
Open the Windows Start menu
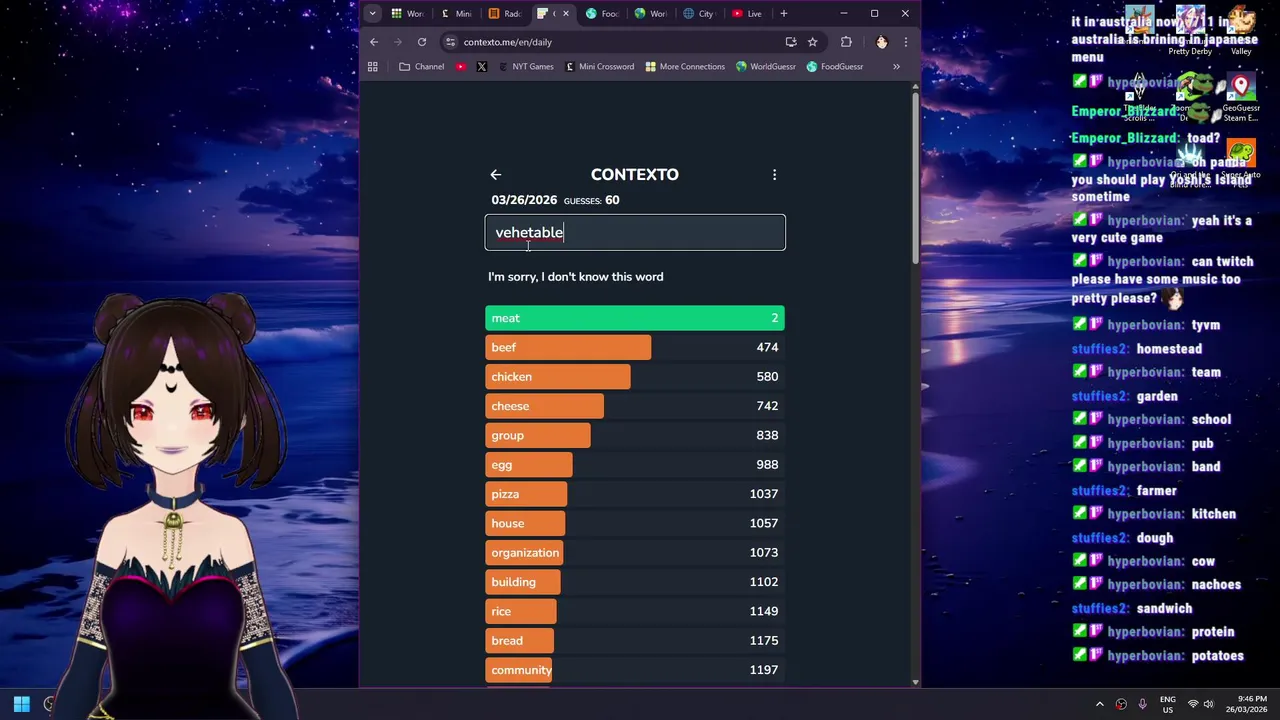pyautogui.click(x=21, y=704)
